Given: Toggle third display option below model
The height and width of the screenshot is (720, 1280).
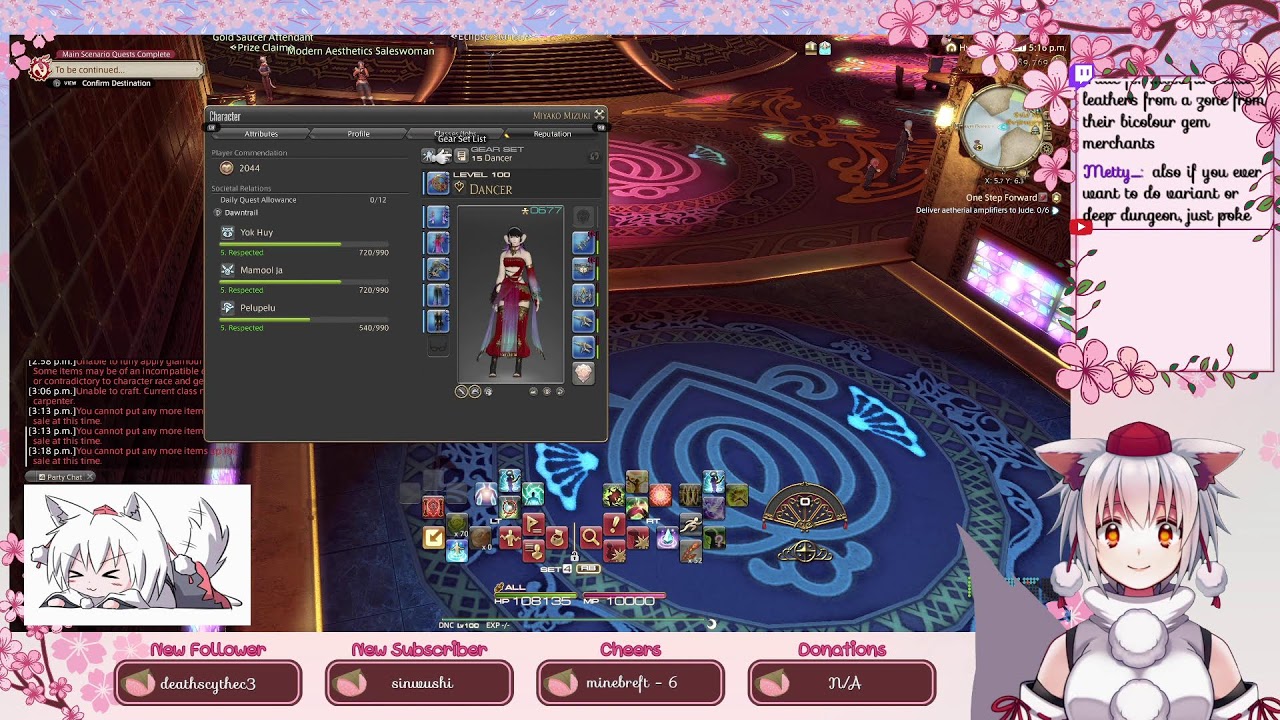Looking at the screenshot, I should point(488,390).
